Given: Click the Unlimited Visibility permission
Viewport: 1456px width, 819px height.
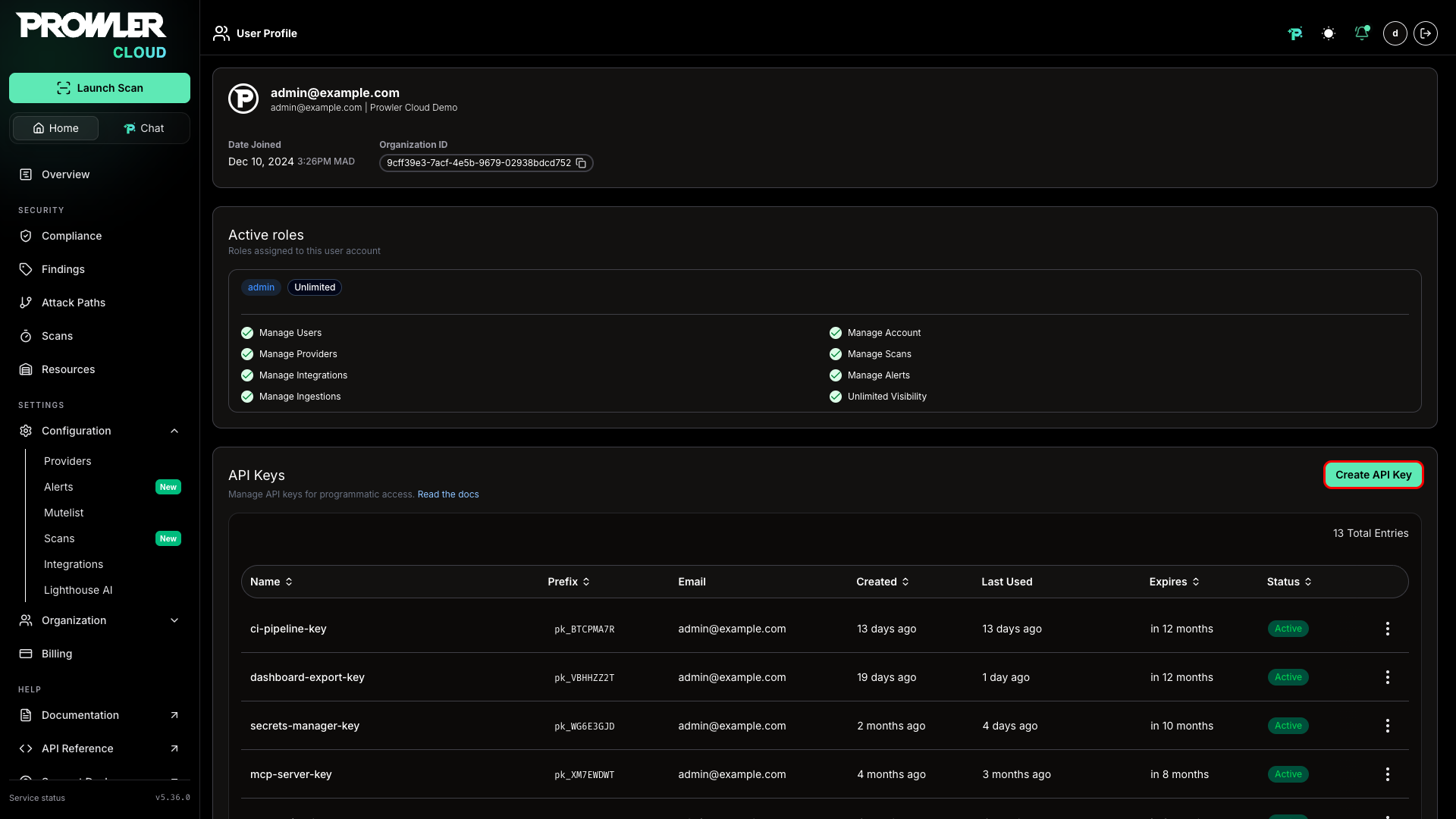Looking at the screenshot, I should (x=878, y=397).
